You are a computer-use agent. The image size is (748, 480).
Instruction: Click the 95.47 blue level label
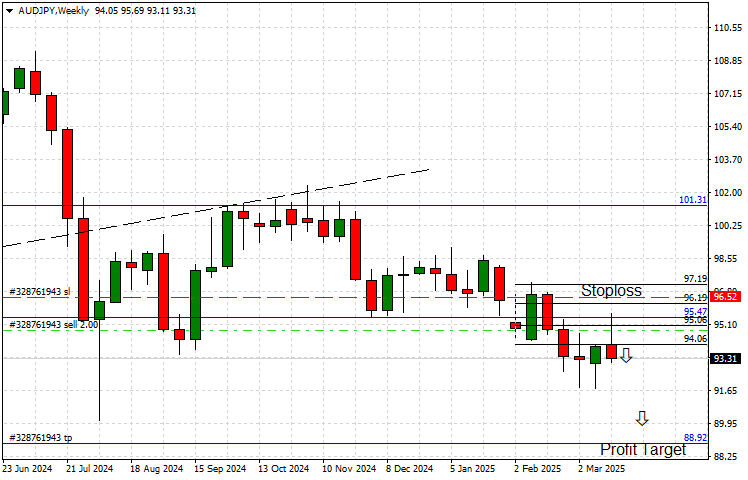(696, 311)
